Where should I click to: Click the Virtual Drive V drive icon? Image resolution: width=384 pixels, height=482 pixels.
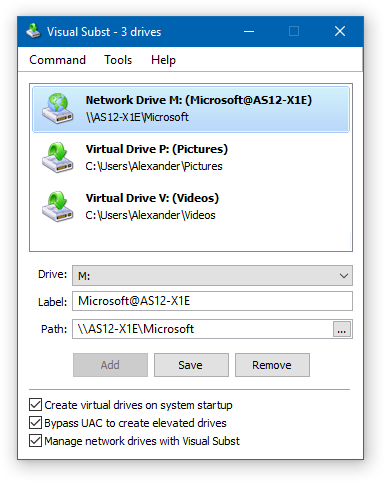pos(58,206)
